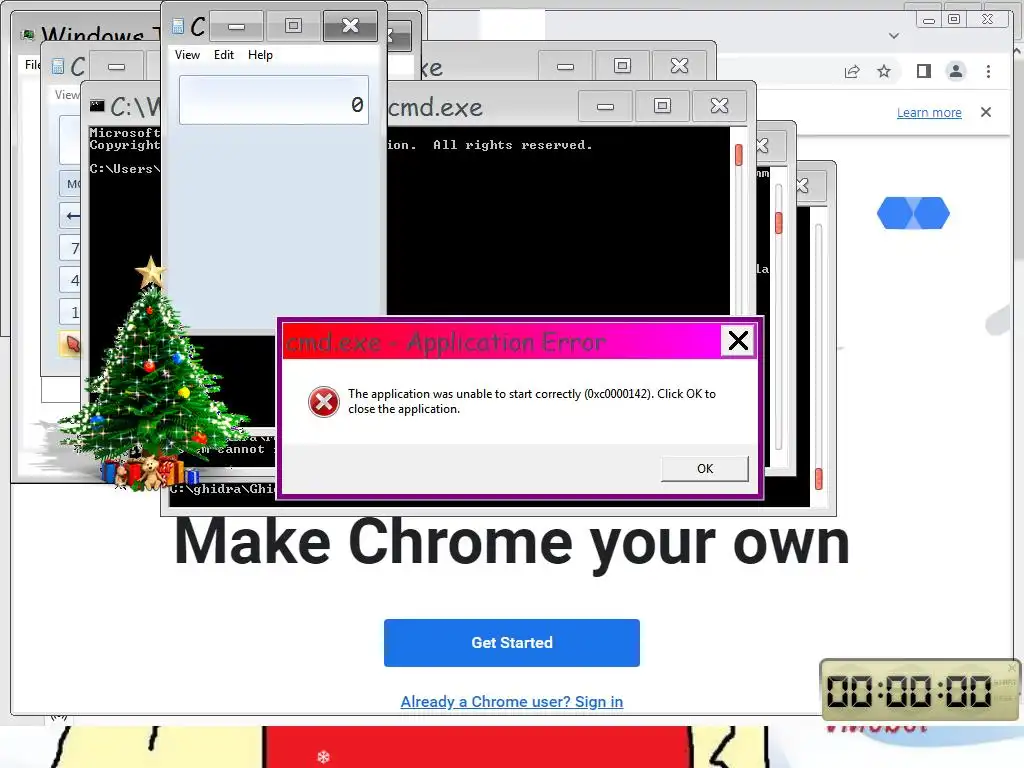Click the red scrollbar thumb in cmd.exe window

tap(739, 155)
